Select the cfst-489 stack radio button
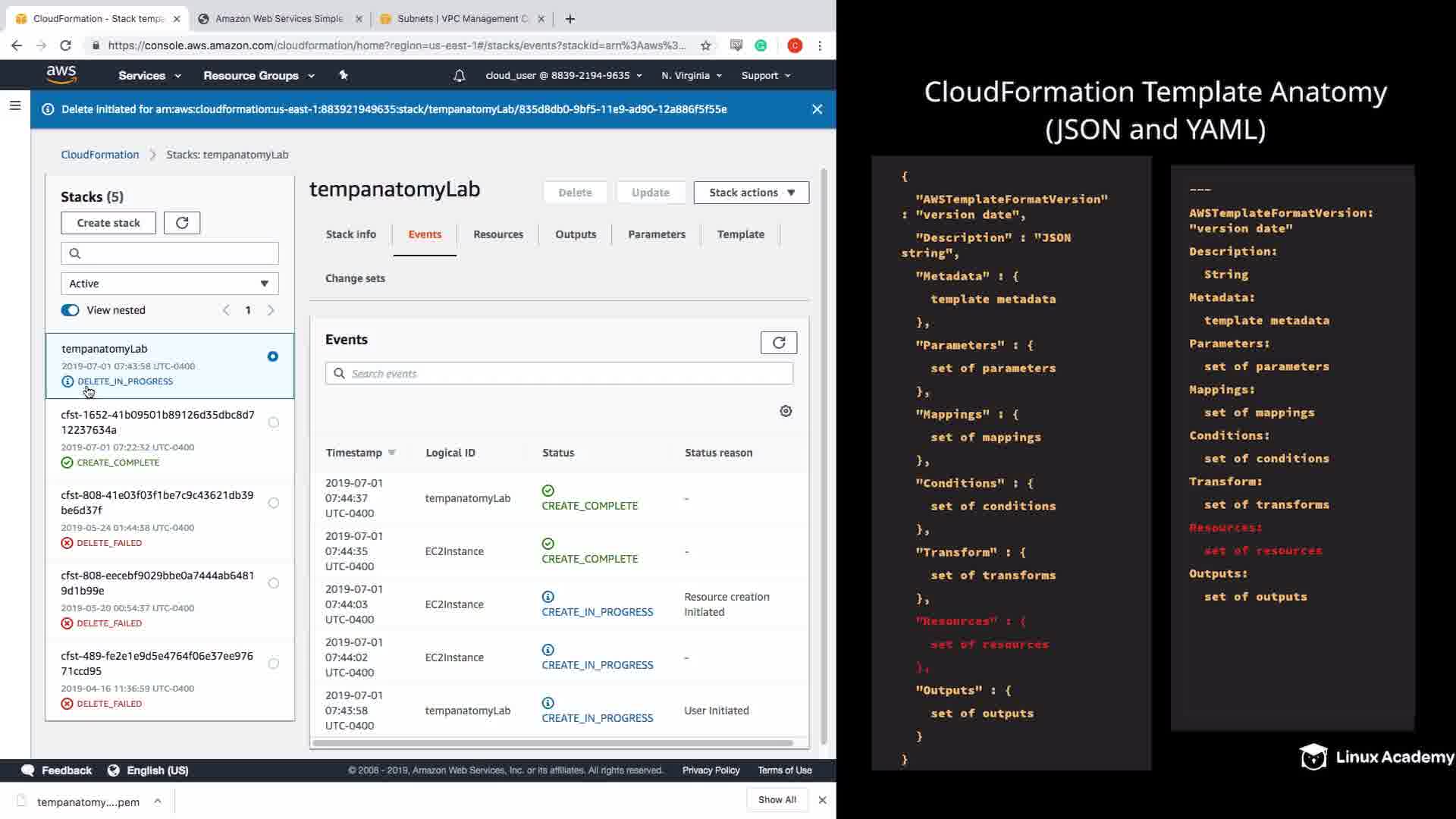 (274, 664)
